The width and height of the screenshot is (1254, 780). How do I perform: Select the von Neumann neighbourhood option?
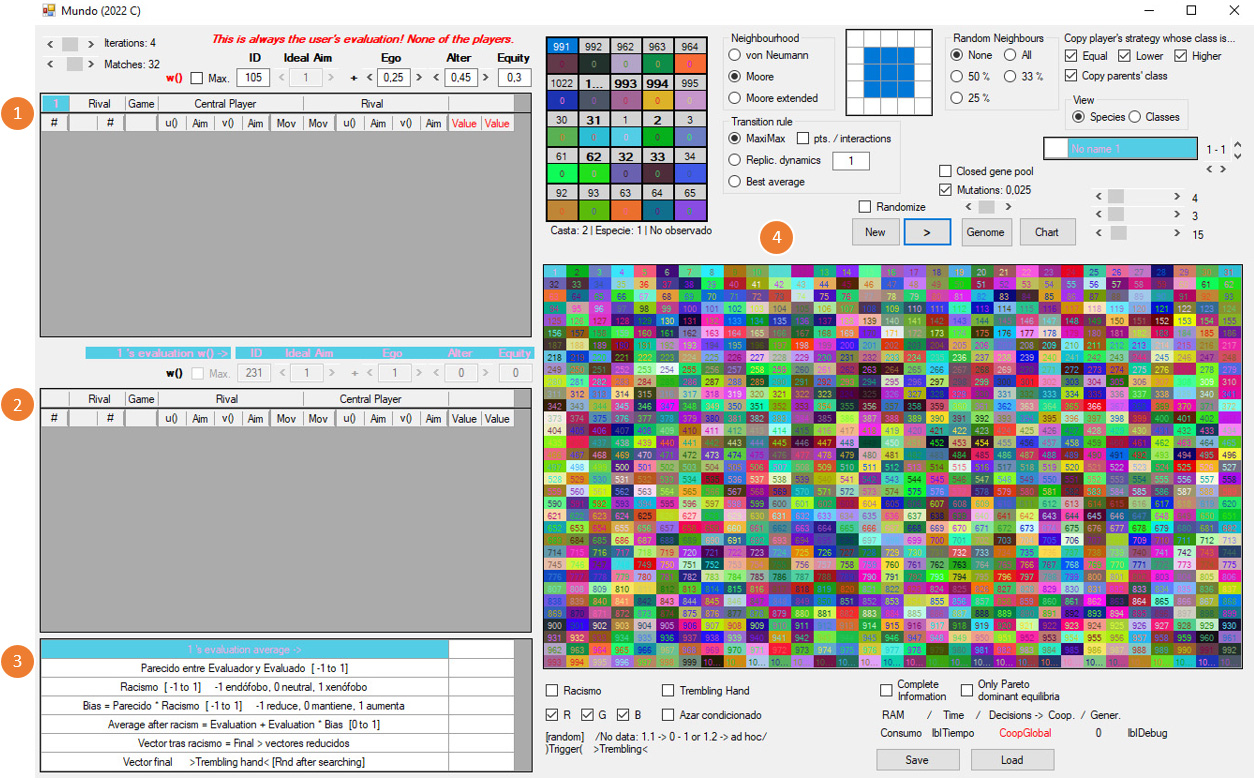pyautogui.click(x=737, y=55)
